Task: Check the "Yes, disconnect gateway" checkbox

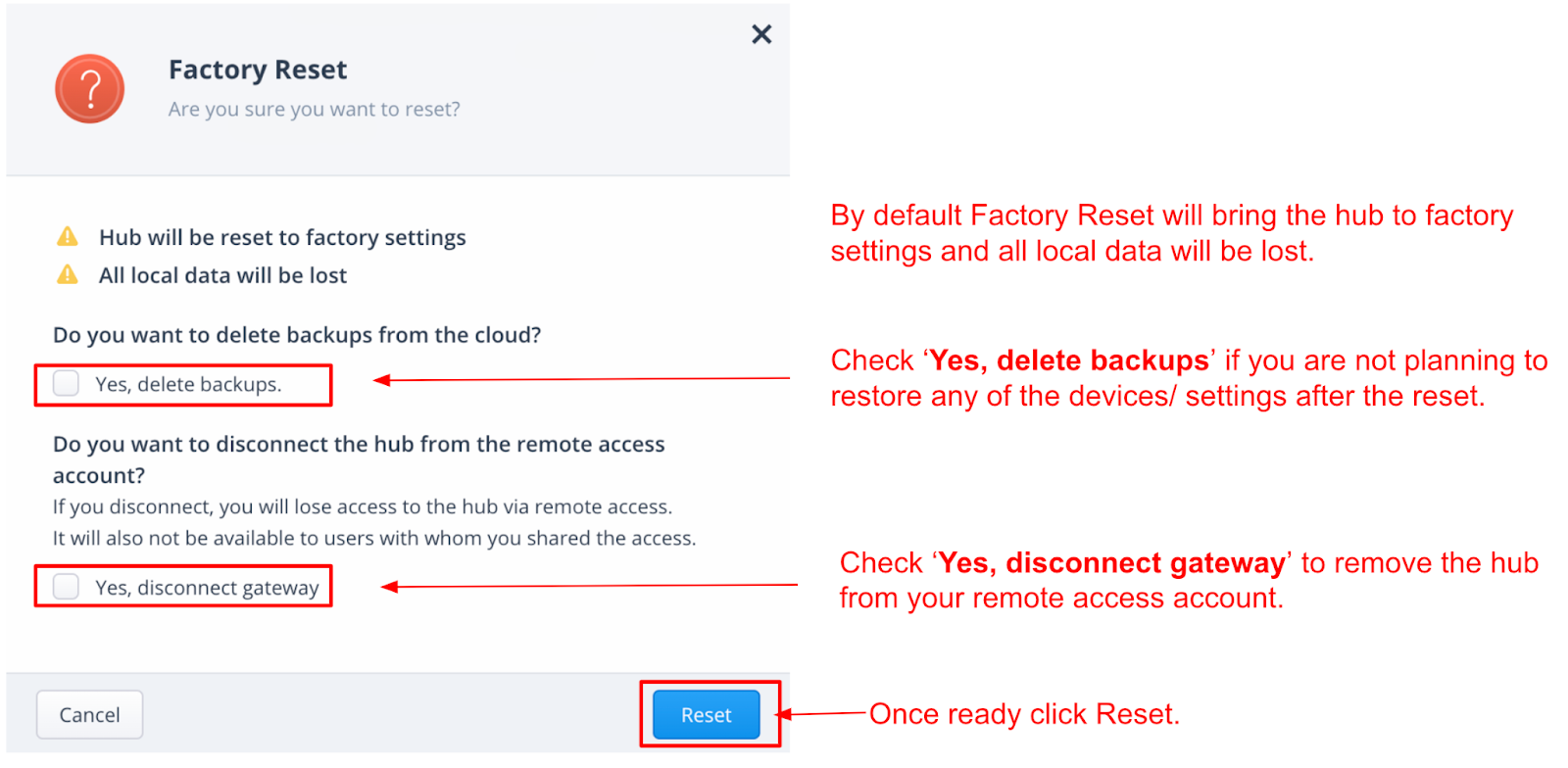Action: tap(65, 586)
